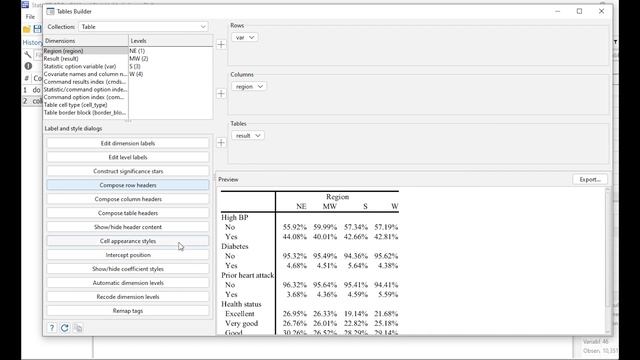
Task: Click Show/hide header content button
Action: pyautogui.click(x=128, y=227)
